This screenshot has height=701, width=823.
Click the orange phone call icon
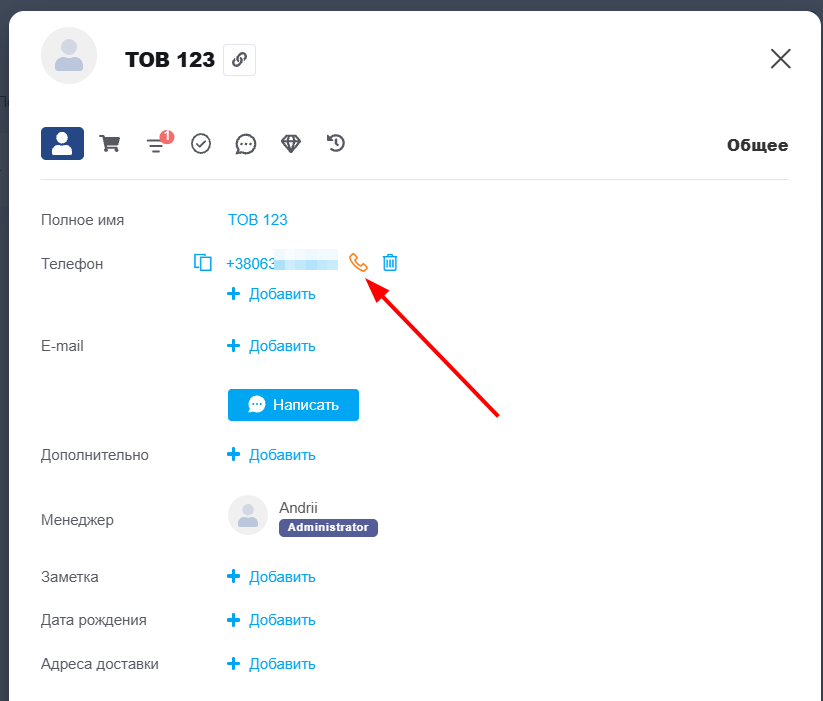point(358,263)
